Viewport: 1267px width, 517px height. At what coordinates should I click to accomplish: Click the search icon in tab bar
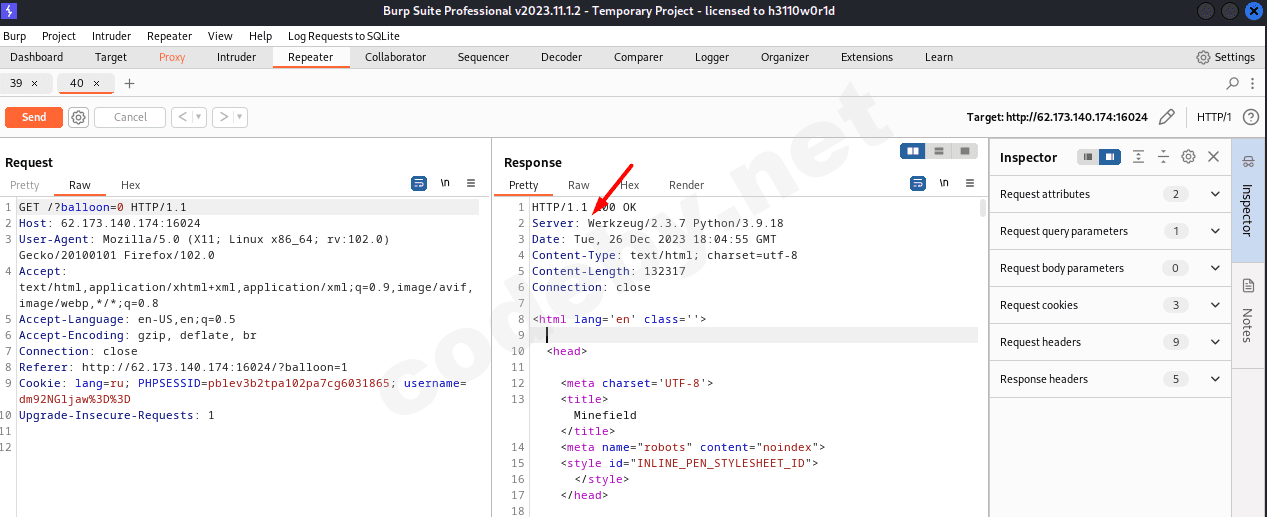coord(1232,83)
